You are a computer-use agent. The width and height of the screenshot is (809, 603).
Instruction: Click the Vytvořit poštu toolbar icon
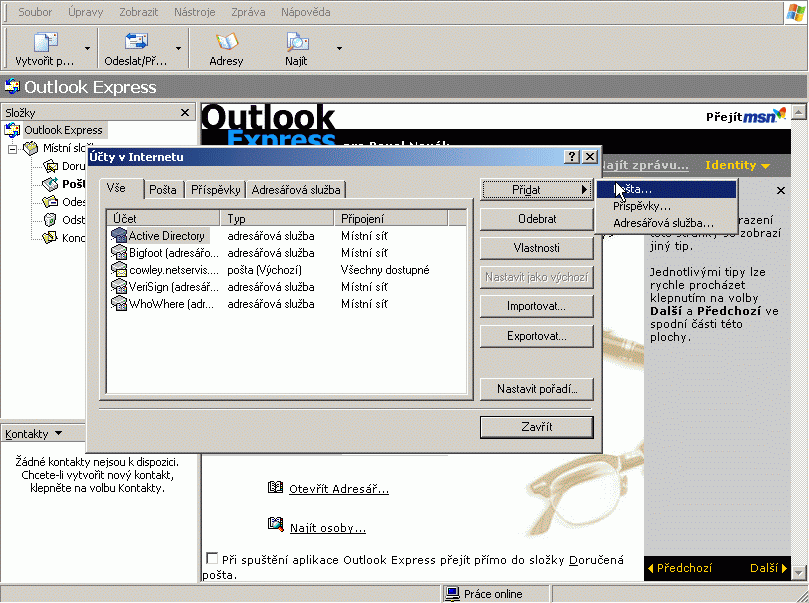(x=46, y=42)
